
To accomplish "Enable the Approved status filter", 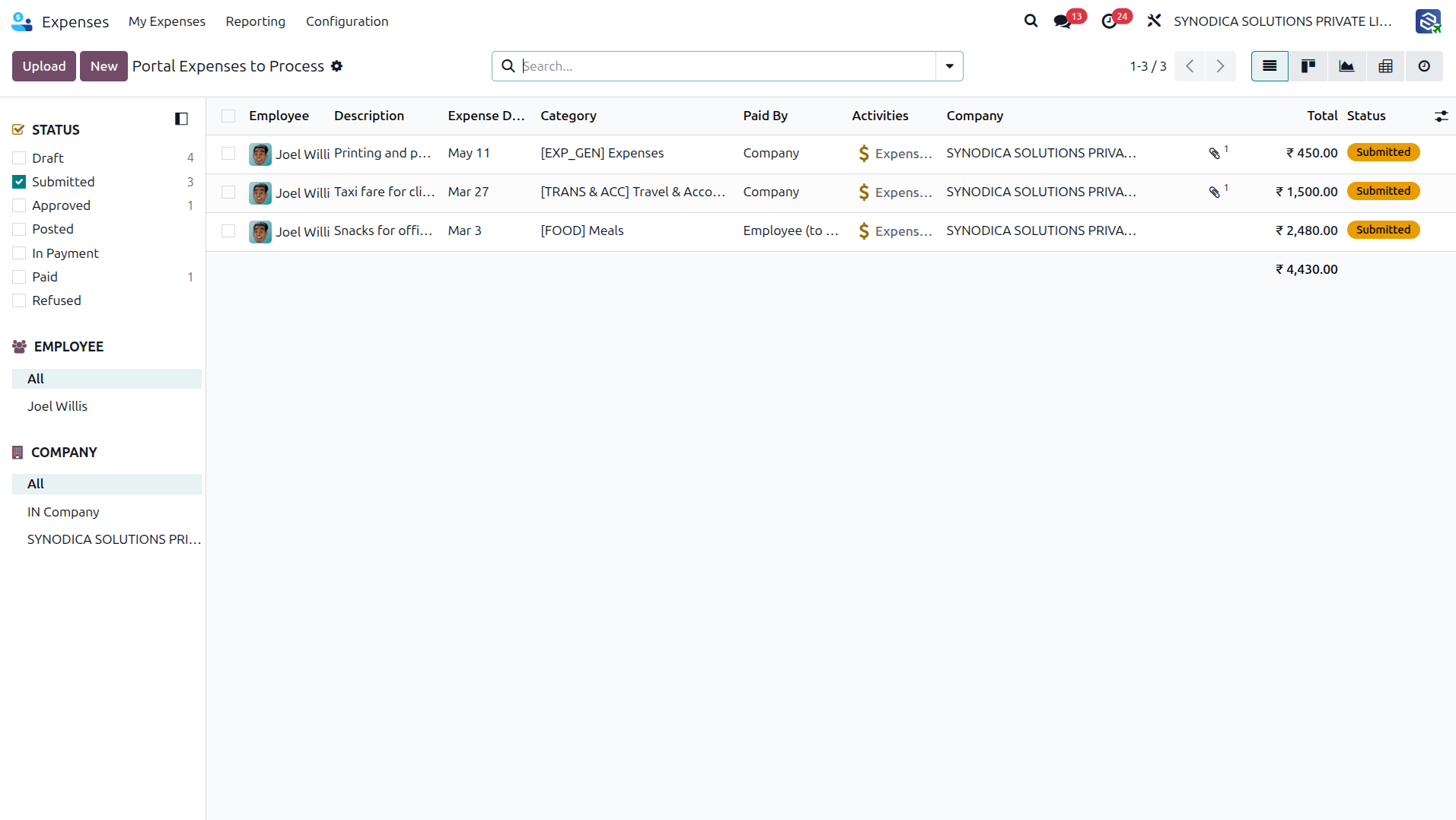I will pos(19,205).
